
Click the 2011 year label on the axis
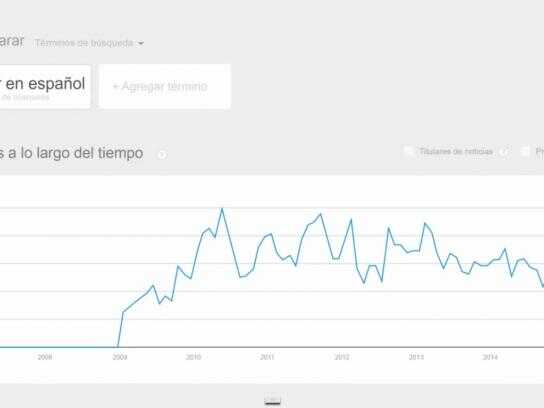267,357
